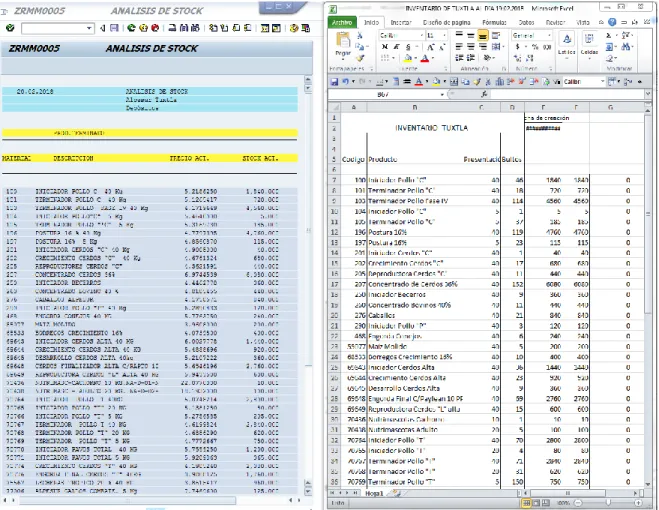This screenshot has width=659, height=510.
Task: Click Excel zoom out minus button
Action: (579, 503)
